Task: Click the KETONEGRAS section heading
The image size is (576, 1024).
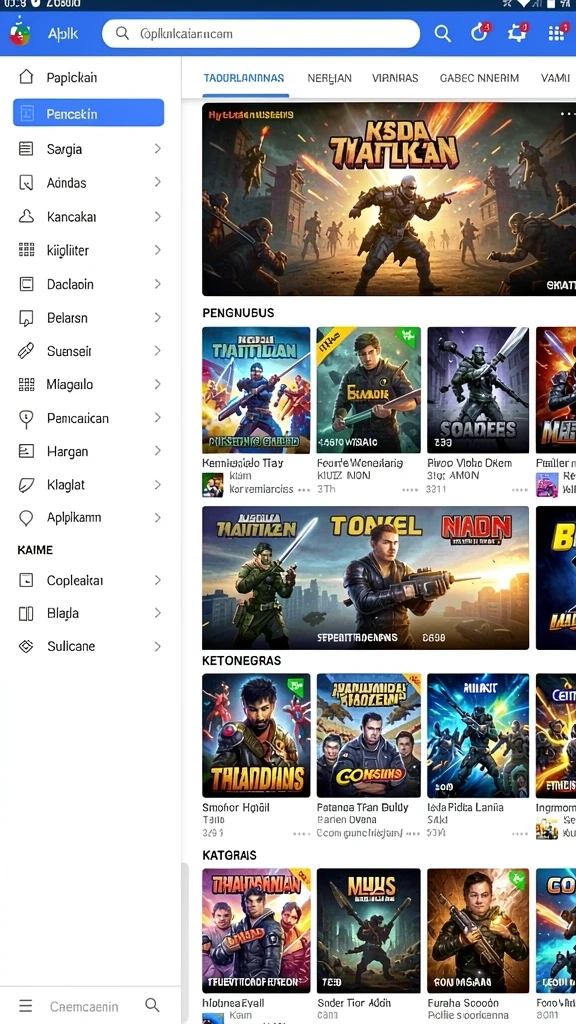Action: tap(242, 660)
